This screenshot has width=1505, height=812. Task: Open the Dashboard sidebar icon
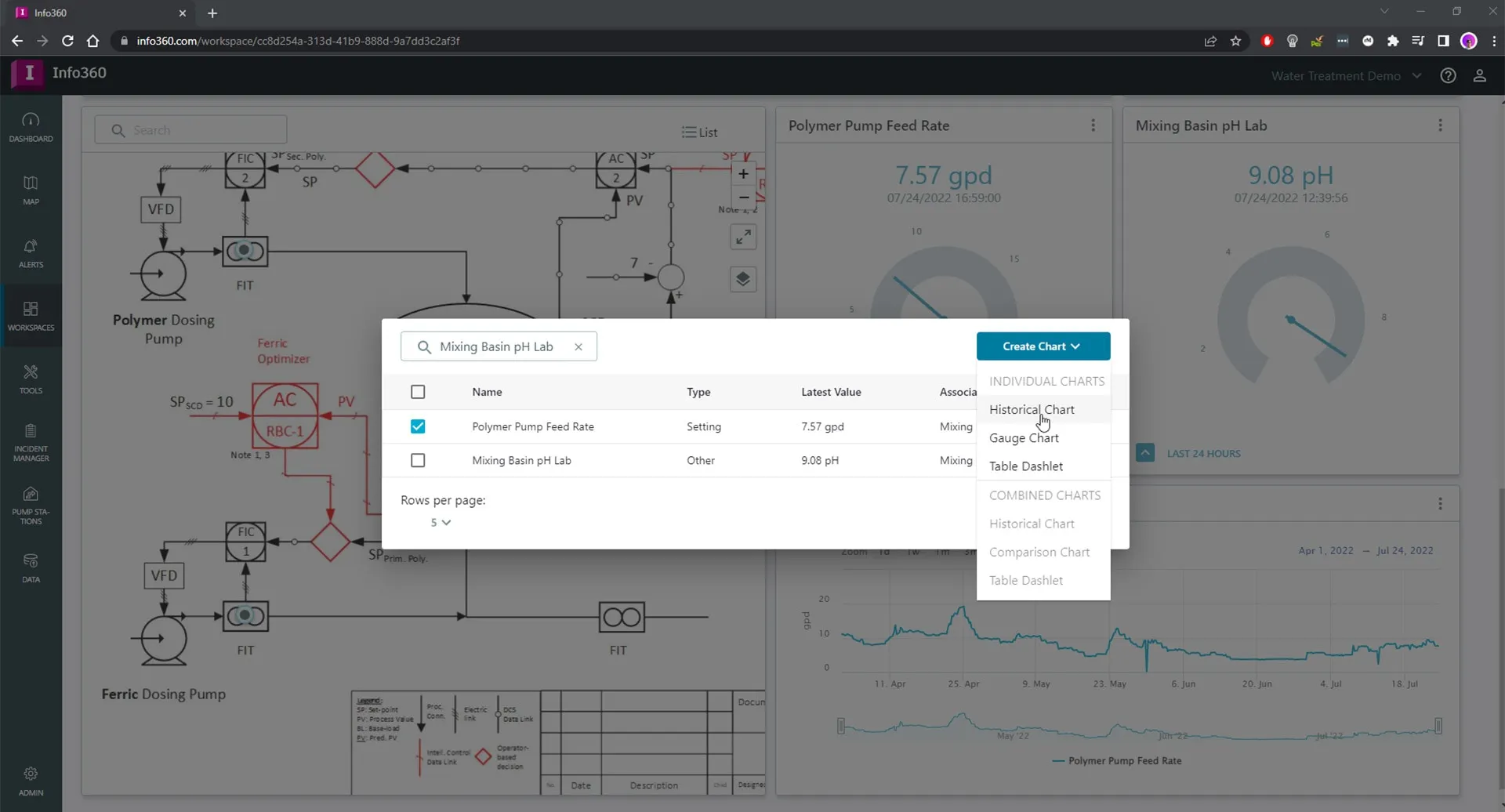tap(31, 127)
